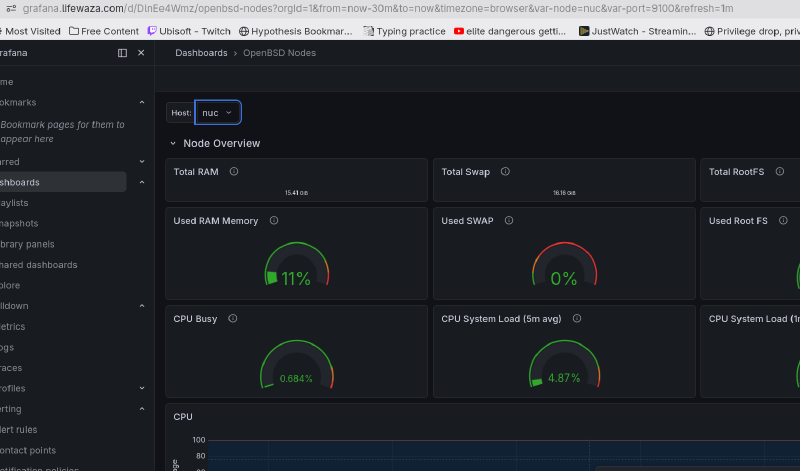Open Contact points in the sidebar
Image resolution: width=800 pixels, height=471 pixels.
pyautogui.click(x=28, y=451)
